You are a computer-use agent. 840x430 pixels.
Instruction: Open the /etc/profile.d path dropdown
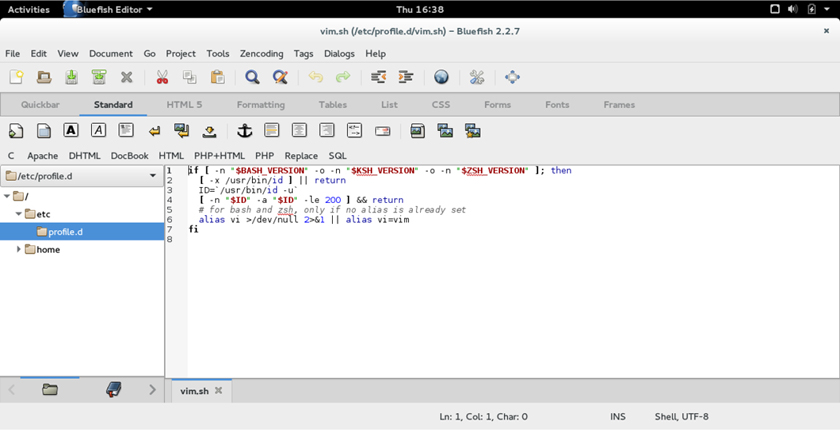click(x=153, y=176)
